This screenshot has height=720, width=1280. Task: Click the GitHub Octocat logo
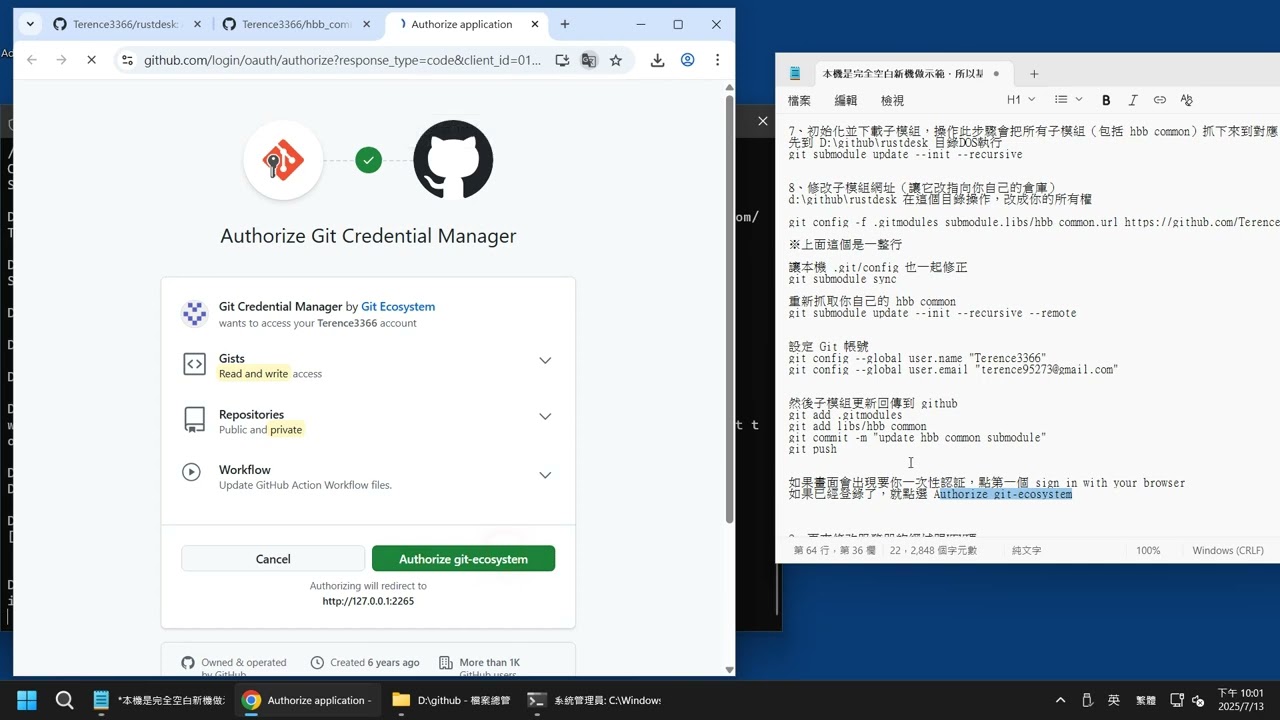453,160
